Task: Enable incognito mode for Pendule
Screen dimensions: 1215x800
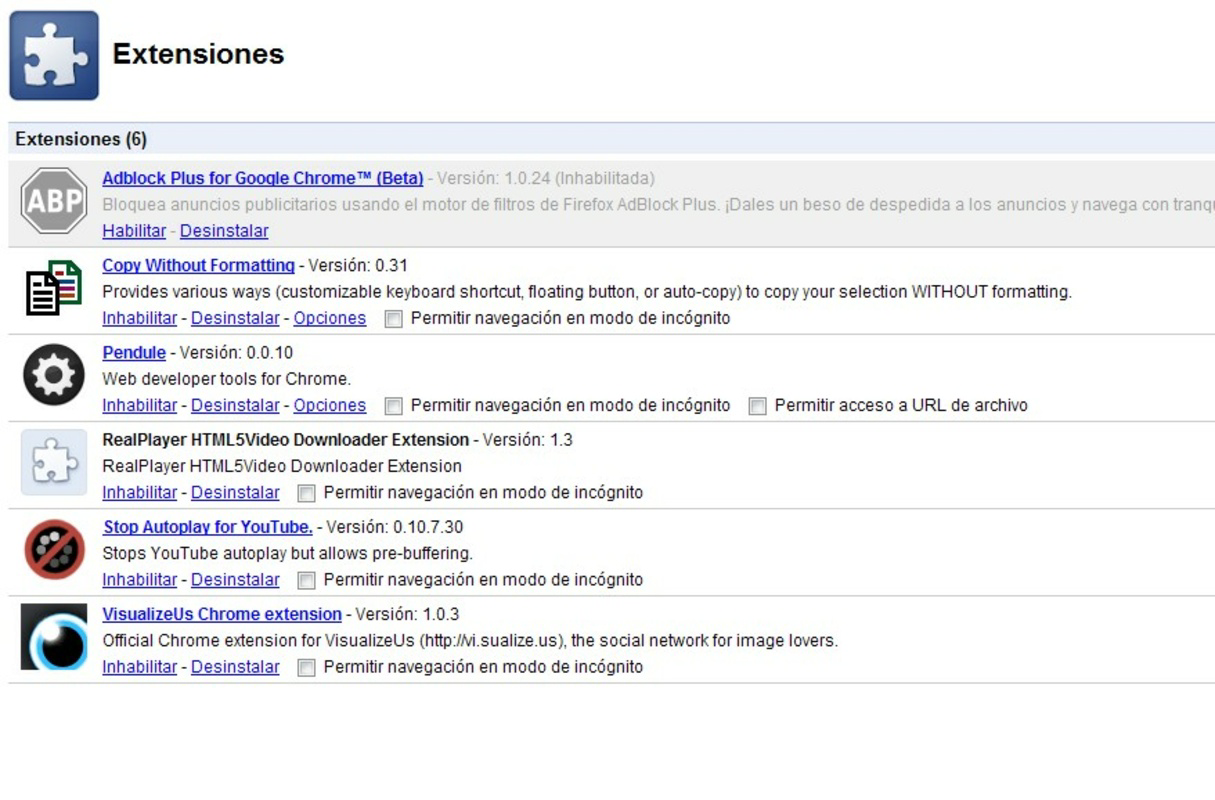Action: click(394, 406)
